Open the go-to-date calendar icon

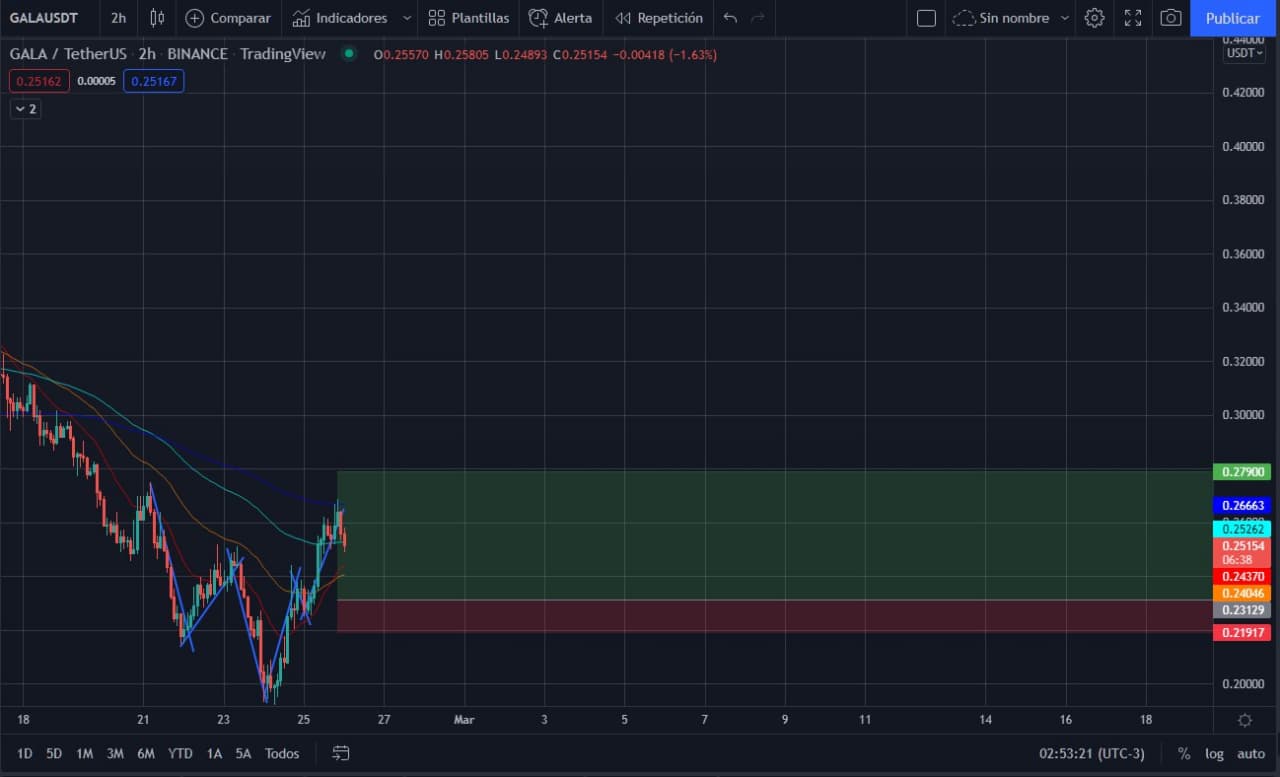(341, 753)
